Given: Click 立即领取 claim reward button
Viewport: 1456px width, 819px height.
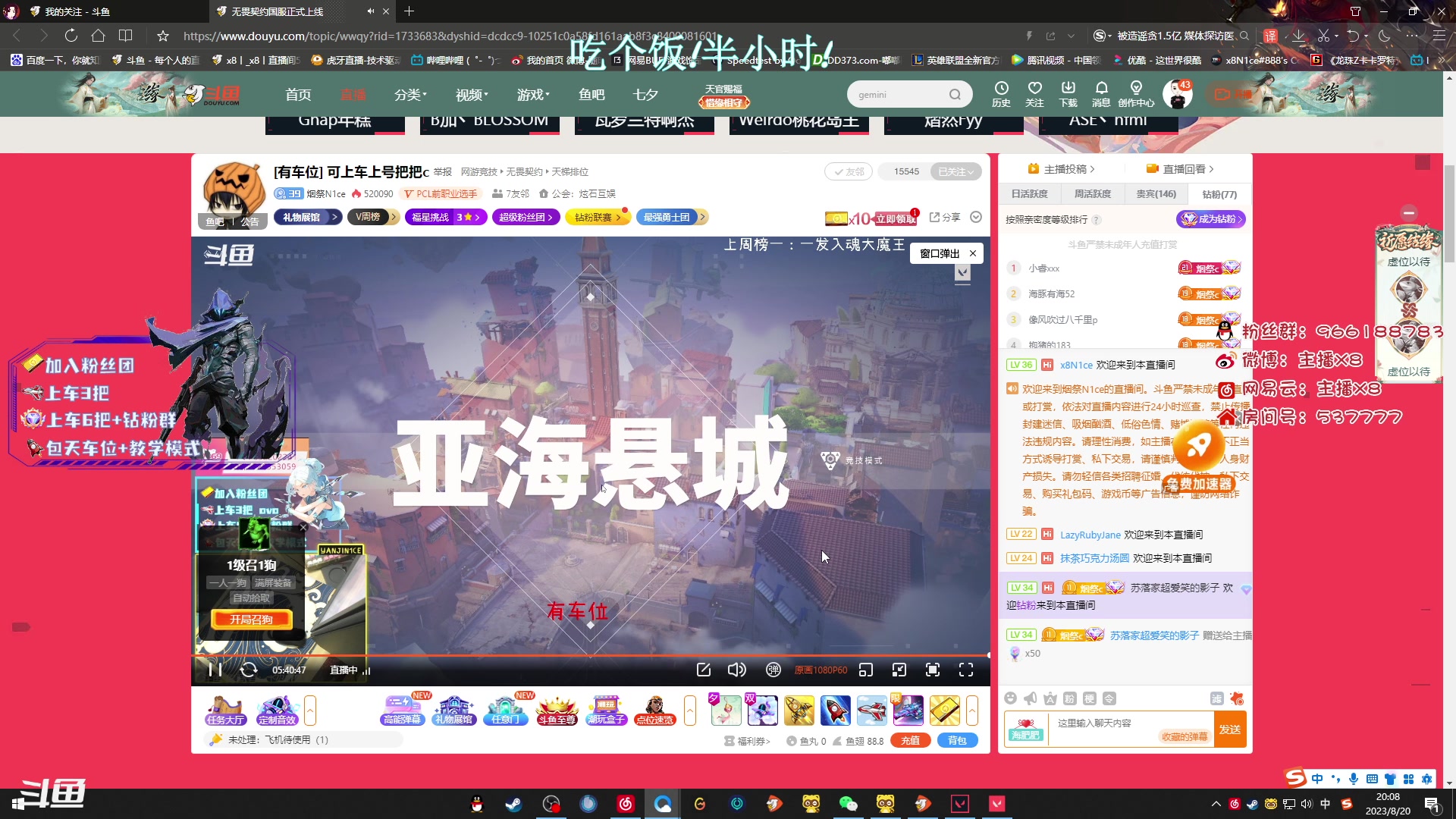Looking at the screenshot, I should 896,218.
